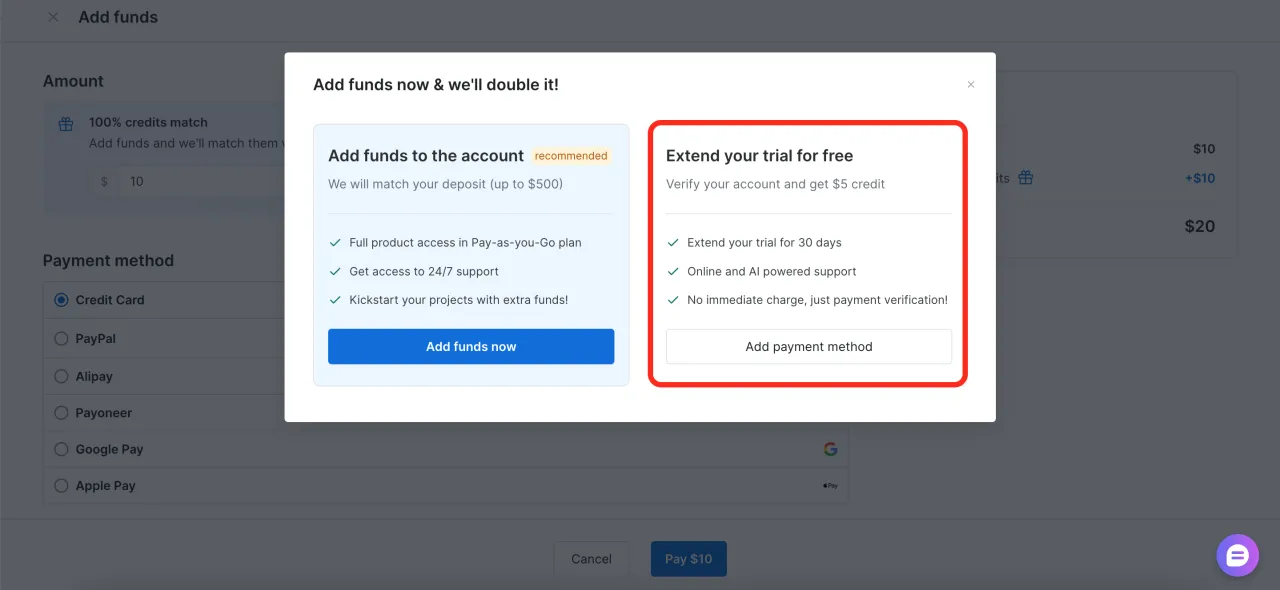This screenshot has height=590, width=1280.
Task: Select Google Pay radio button
Action: pyautogui.click(x=61, y=450)
